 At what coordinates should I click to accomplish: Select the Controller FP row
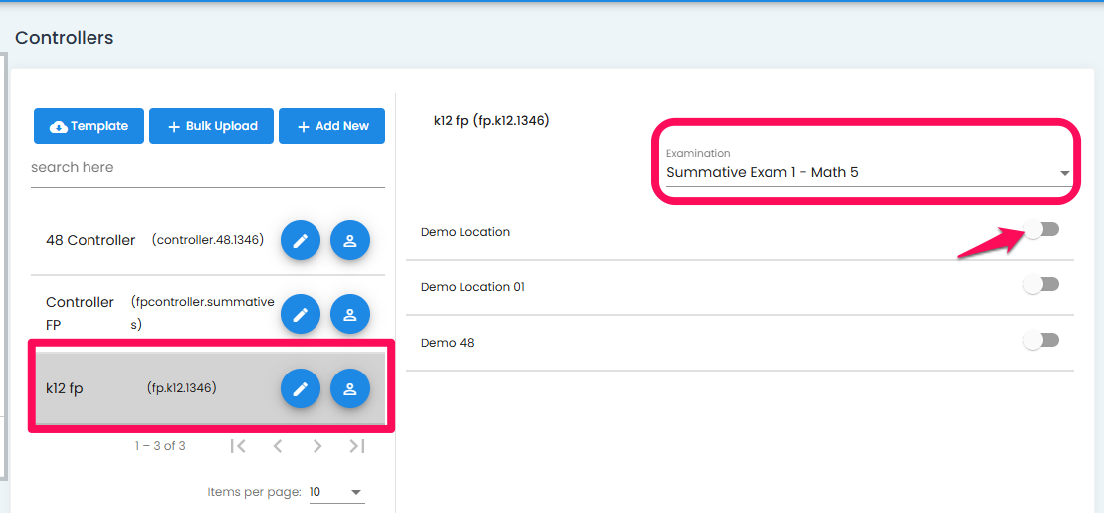[x=208, y=314]
